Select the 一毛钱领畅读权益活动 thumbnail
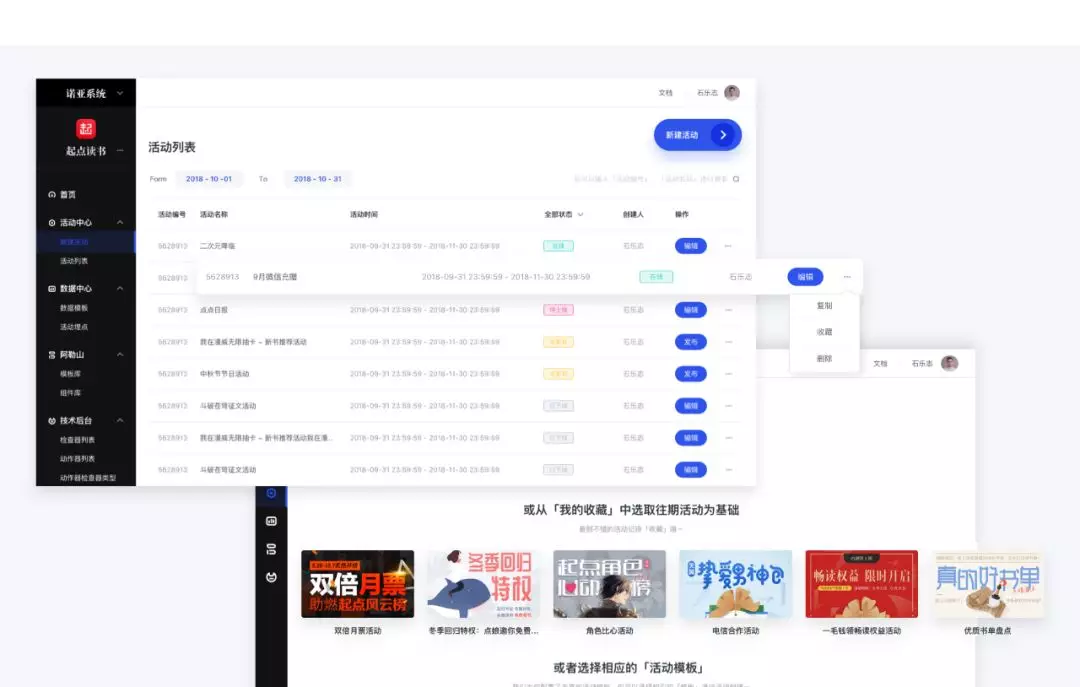 click(x=862, y=584)
